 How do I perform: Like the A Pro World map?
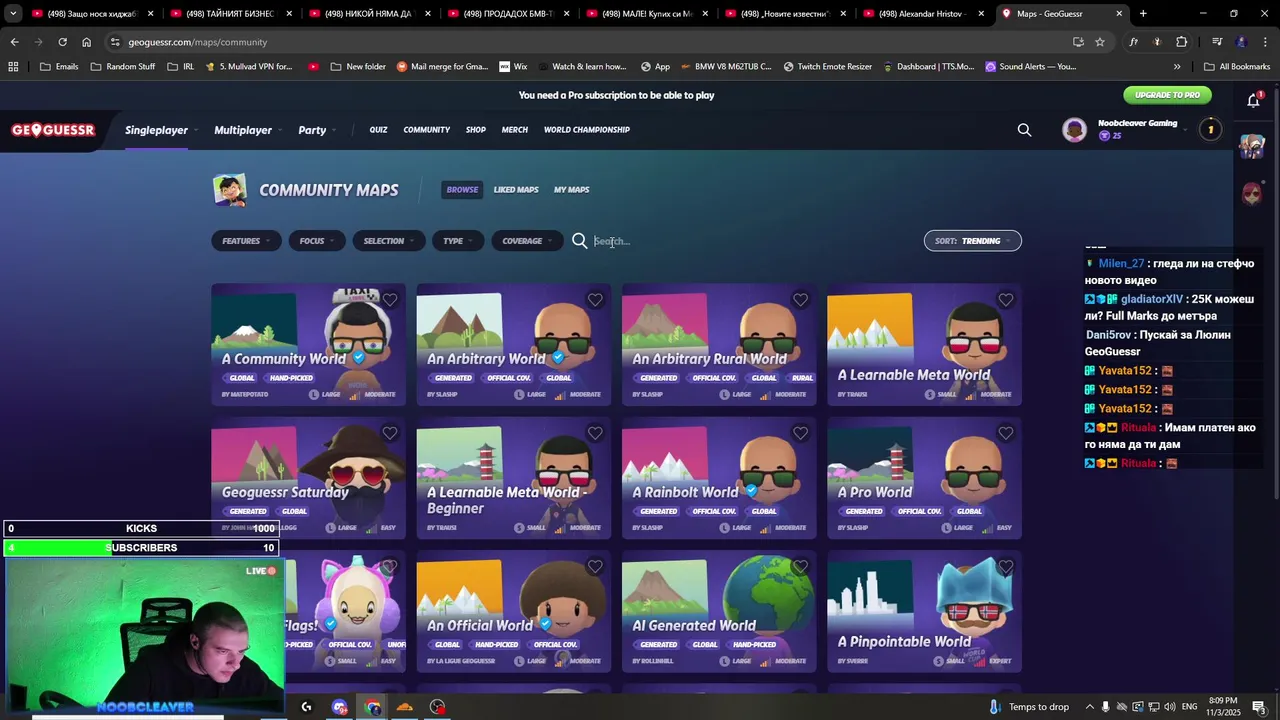[1005, 433]
